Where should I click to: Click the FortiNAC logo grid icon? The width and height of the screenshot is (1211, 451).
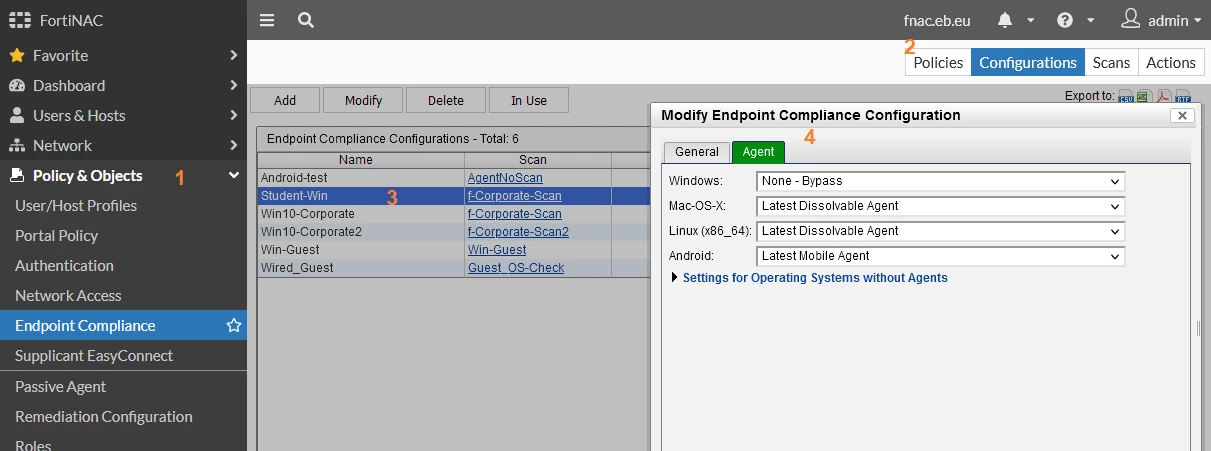pos(19,20)
